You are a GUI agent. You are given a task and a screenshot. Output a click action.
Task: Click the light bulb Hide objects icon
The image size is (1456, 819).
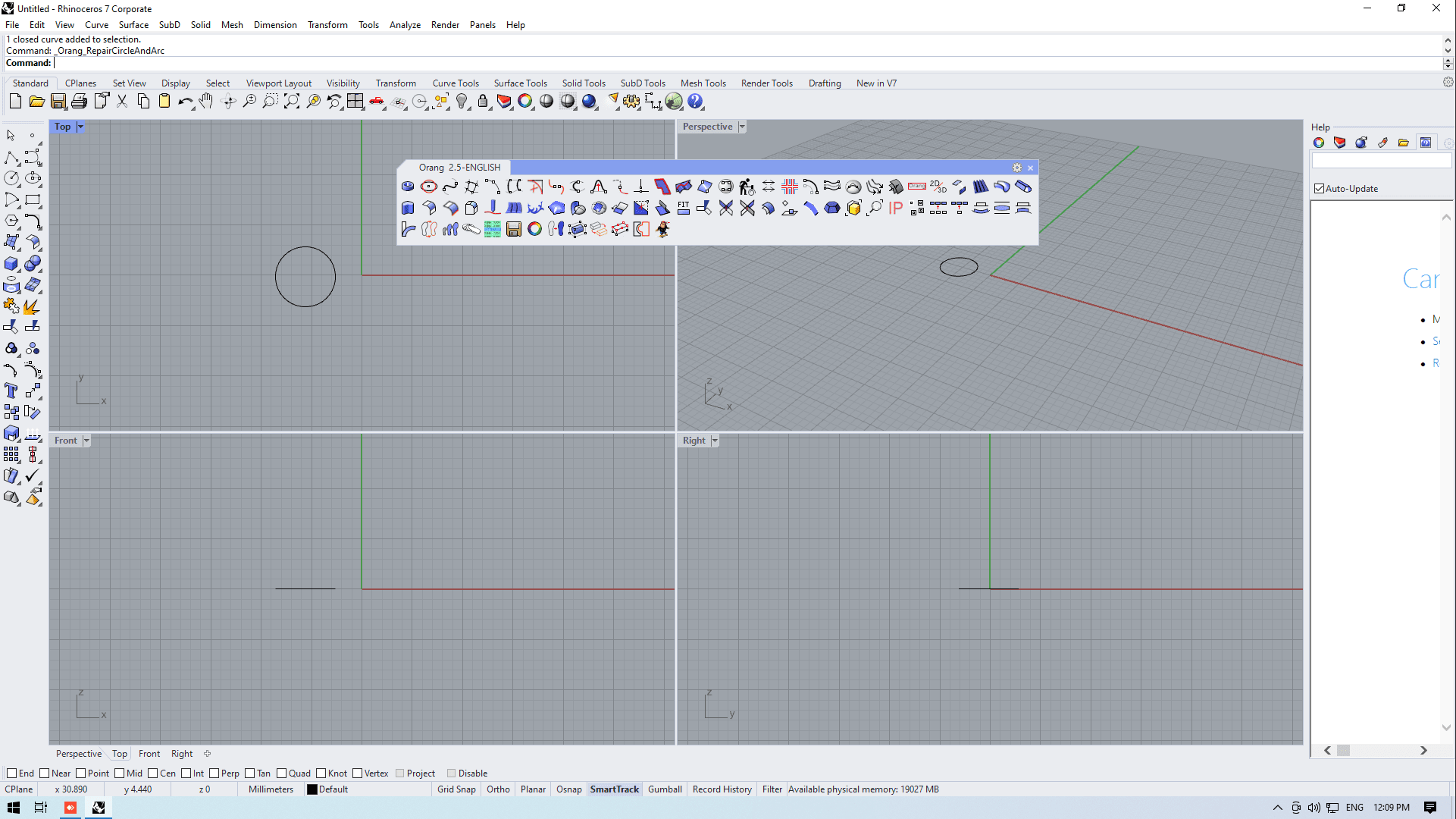(462, 102)
